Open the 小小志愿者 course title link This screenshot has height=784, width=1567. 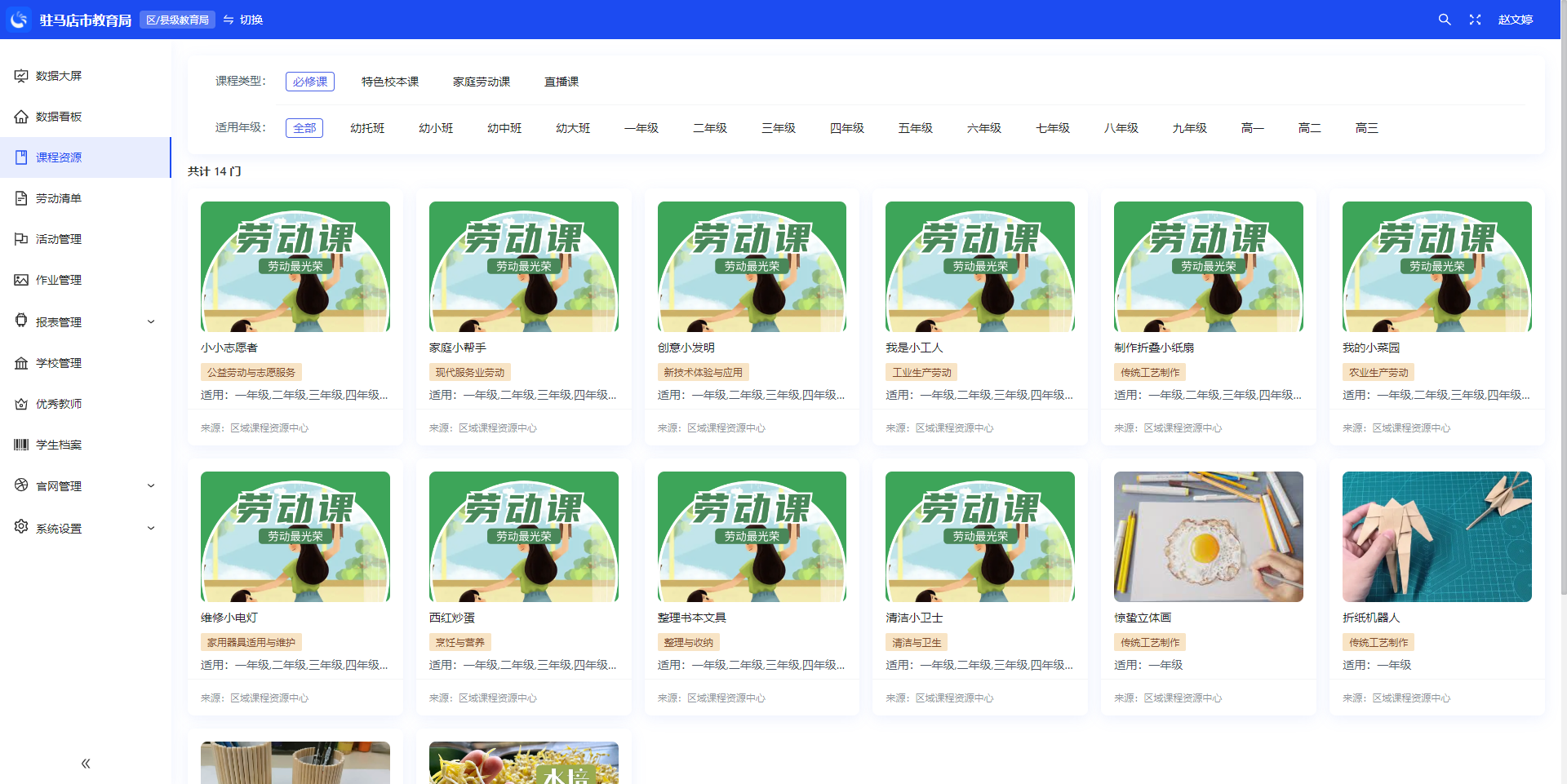[229, 348]
